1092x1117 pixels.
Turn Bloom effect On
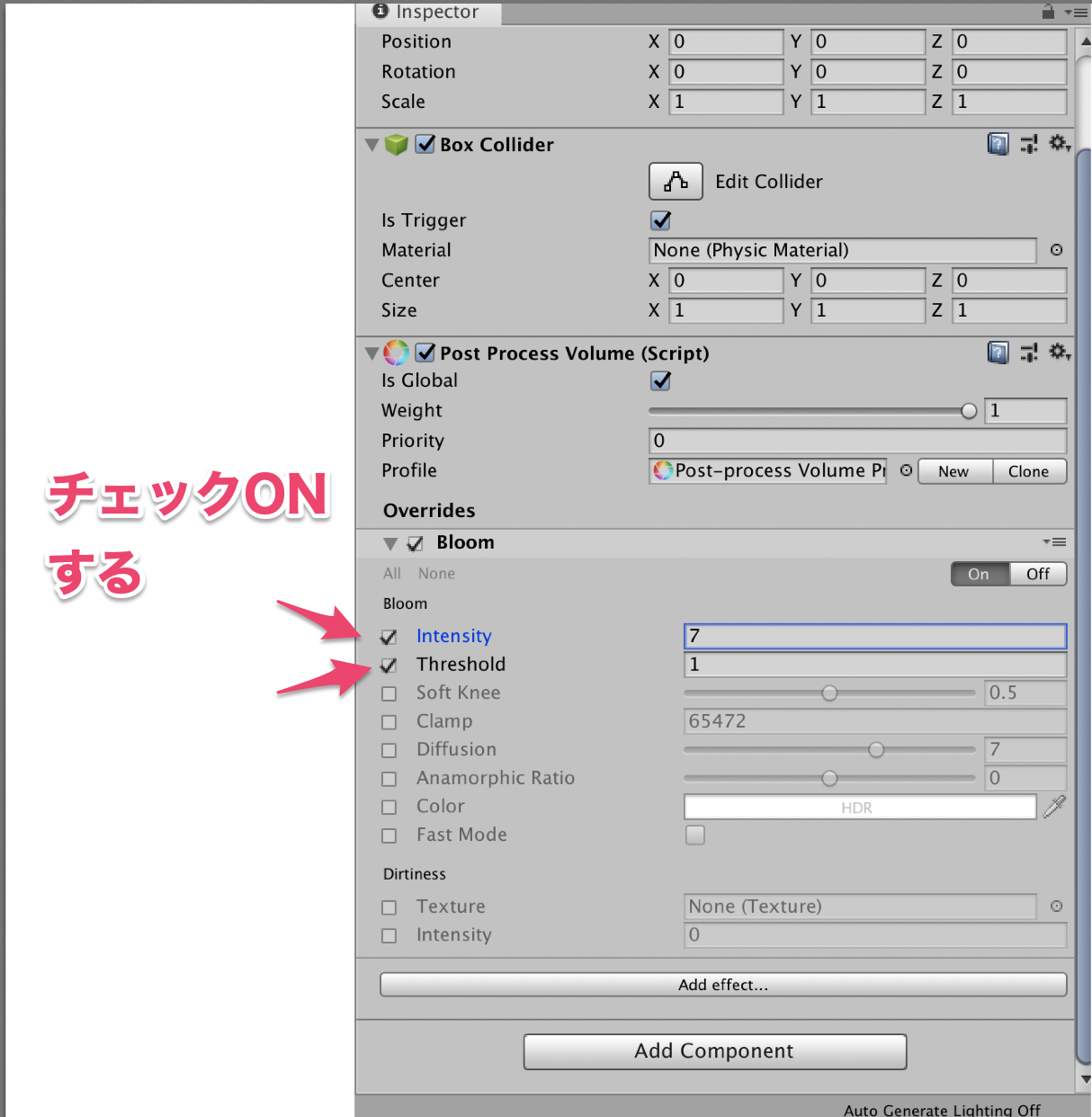[980, 574]
